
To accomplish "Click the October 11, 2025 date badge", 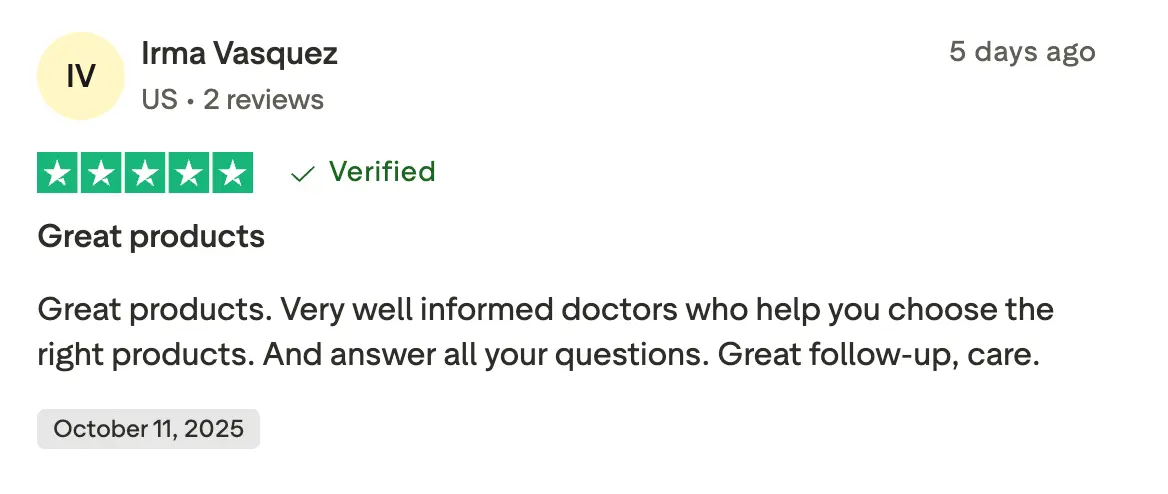I will [x=148, y=429].
